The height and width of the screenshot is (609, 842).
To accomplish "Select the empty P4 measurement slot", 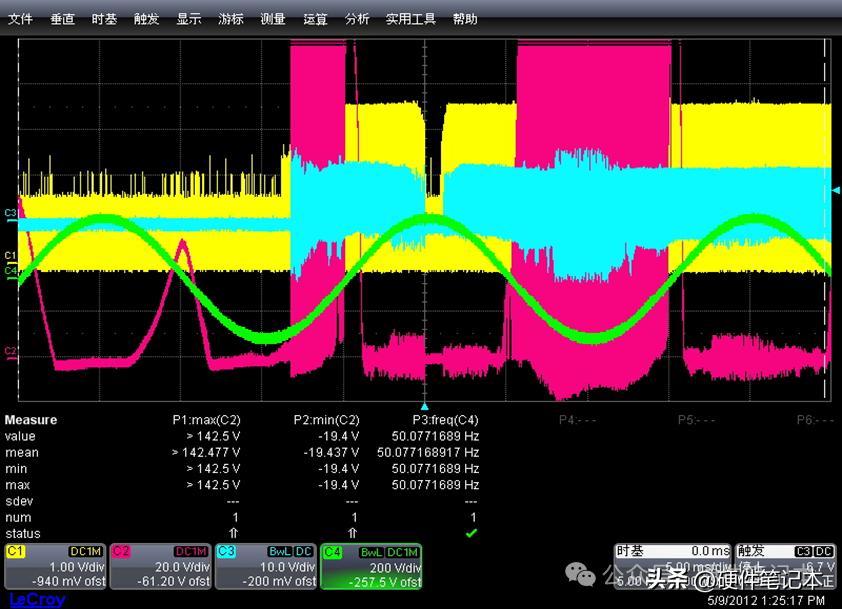I will coord(578,420).
